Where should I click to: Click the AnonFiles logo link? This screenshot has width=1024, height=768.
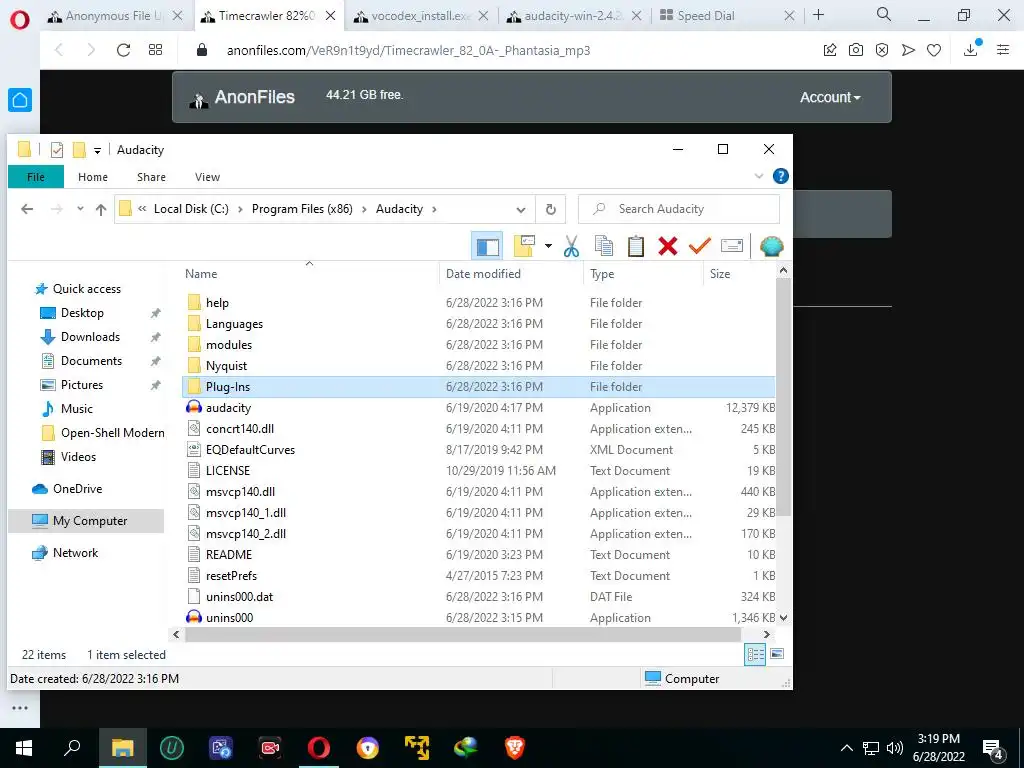[x=242, y=97]
